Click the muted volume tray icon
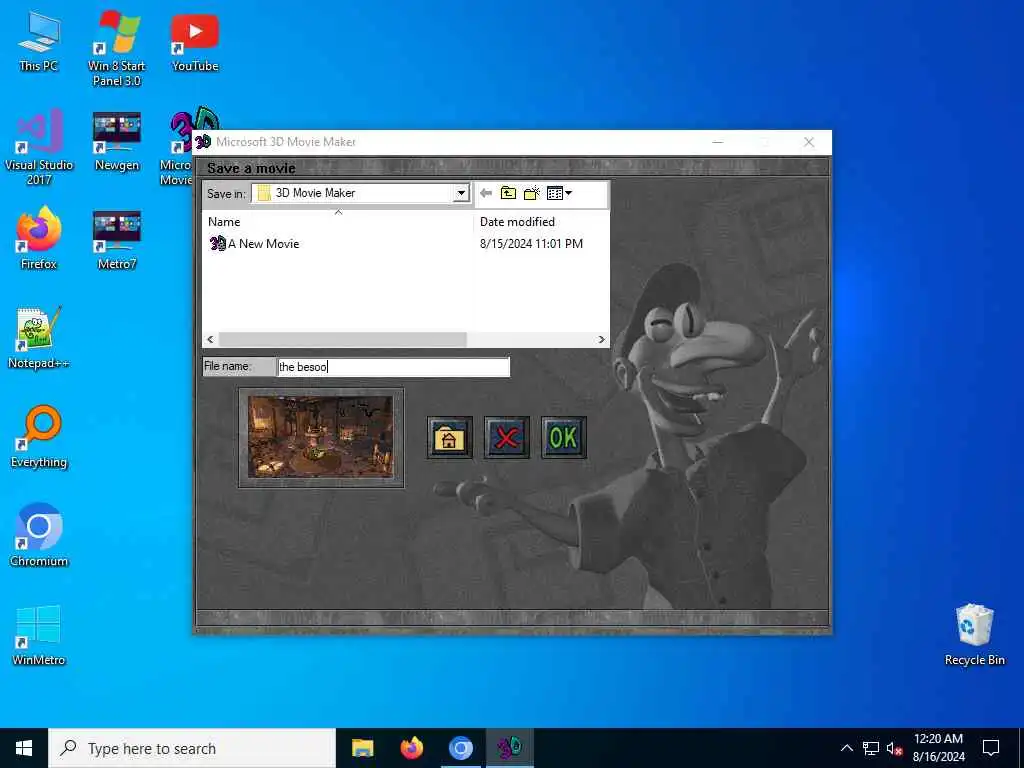 click(895, 749)
